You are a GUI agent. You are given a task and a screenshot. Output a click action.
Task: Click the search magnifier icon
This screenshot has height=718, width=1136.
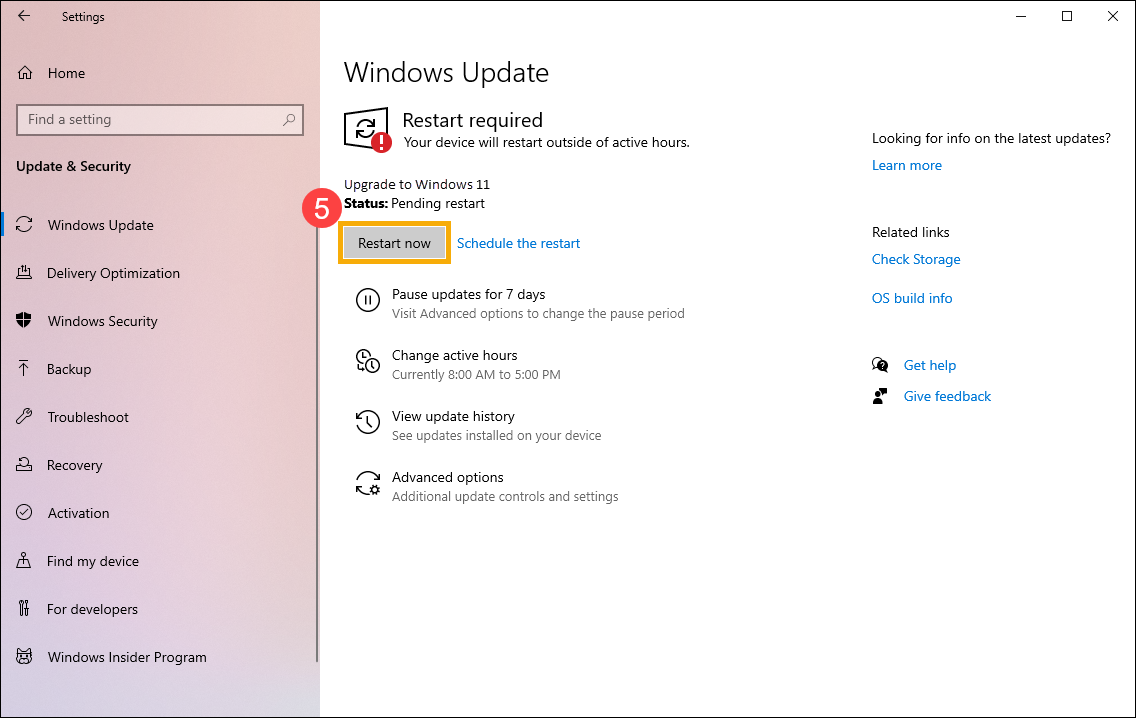289,120
